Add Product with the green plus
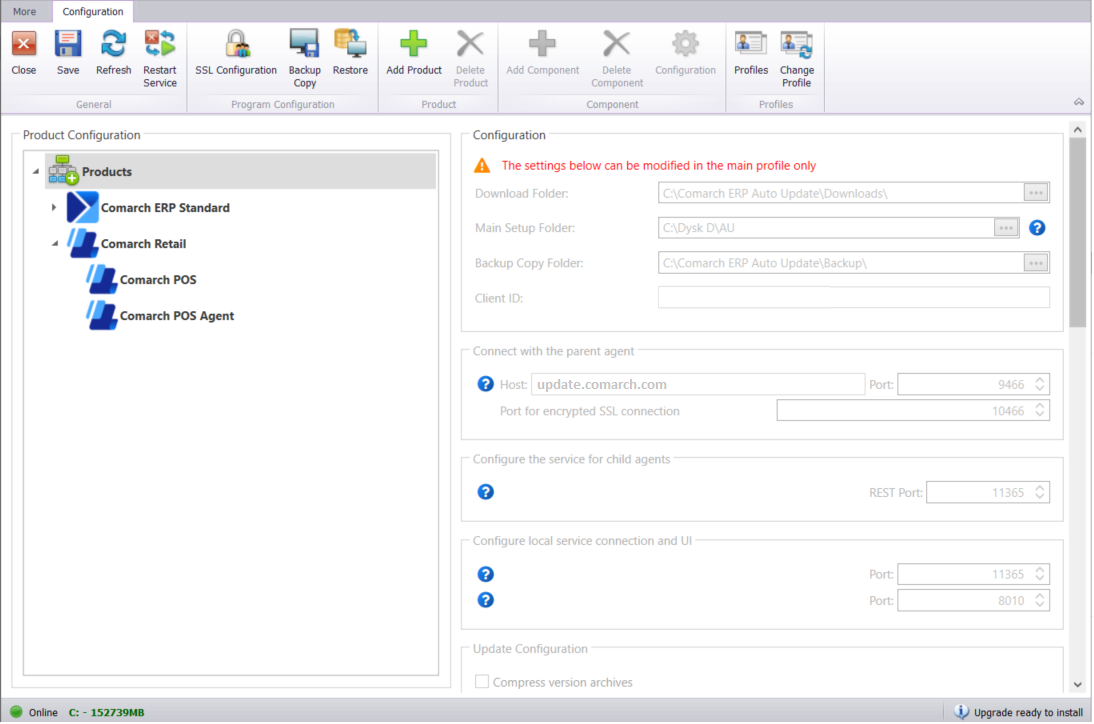Screen dimensions: 1094x724 [414, 45]
